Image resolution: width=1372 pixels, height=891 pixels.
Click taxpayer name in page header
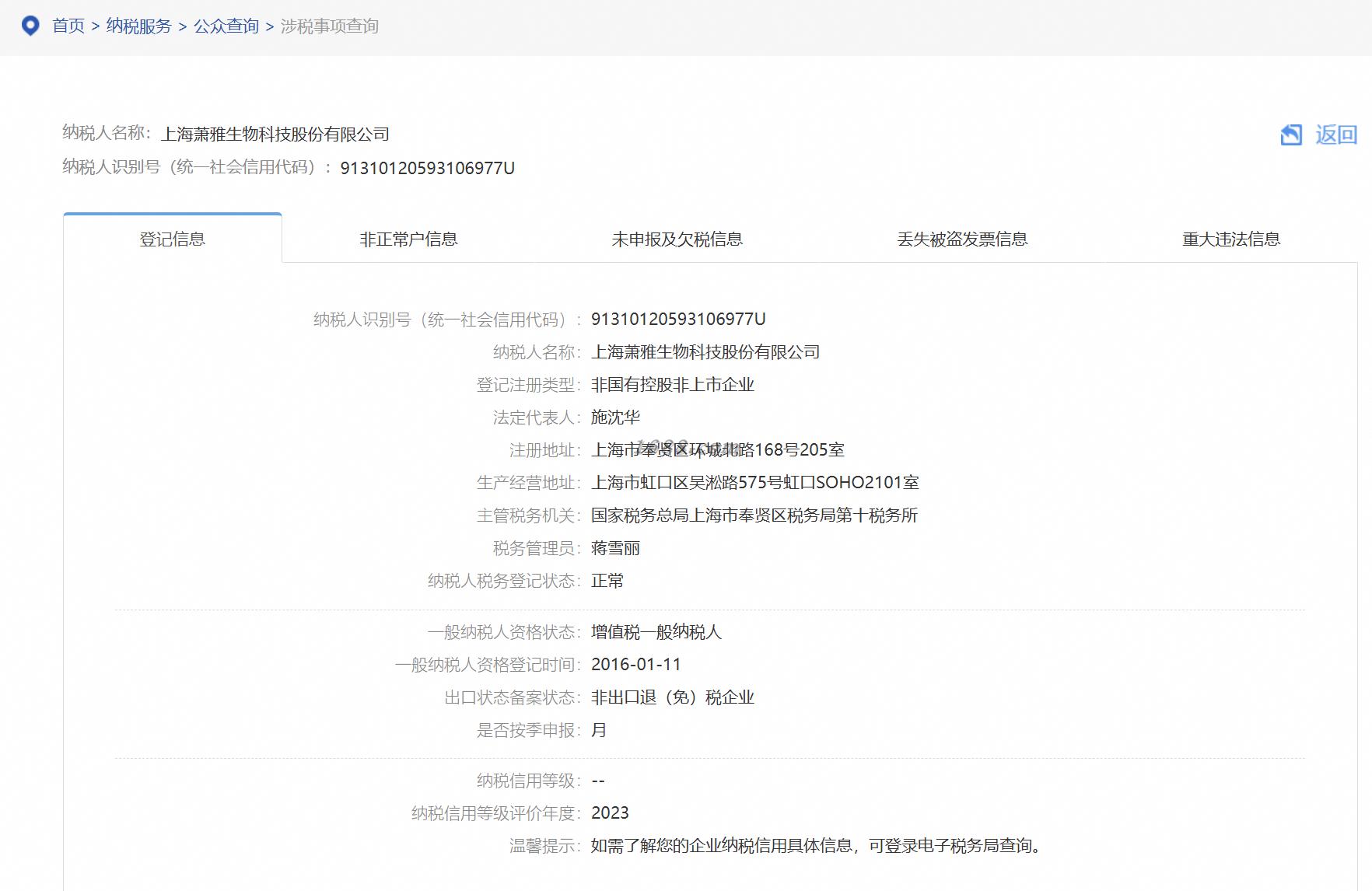pos(275,134)
